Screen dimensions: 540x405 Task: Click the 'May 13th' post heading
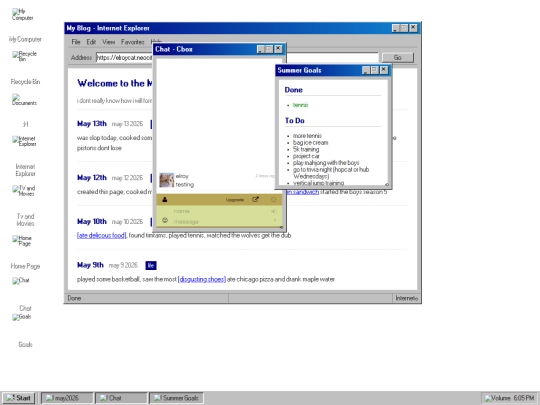92,124
